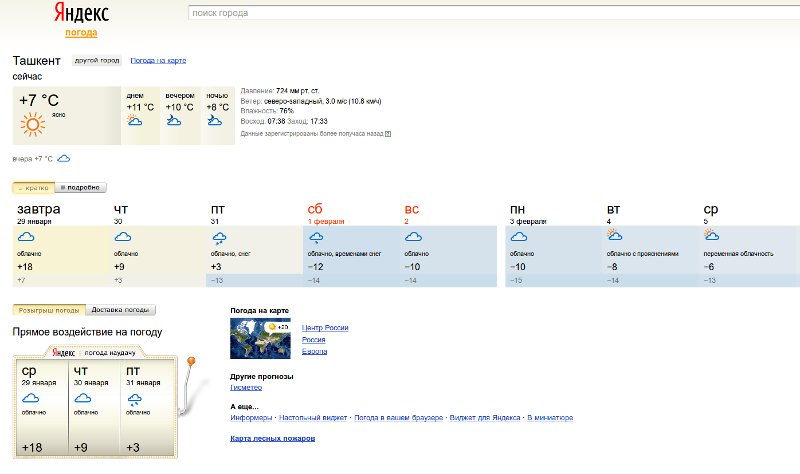Viewport: 800px width, 474px height.
Task: Follow the 'Центр России' link
Action: tap(325, 328)
